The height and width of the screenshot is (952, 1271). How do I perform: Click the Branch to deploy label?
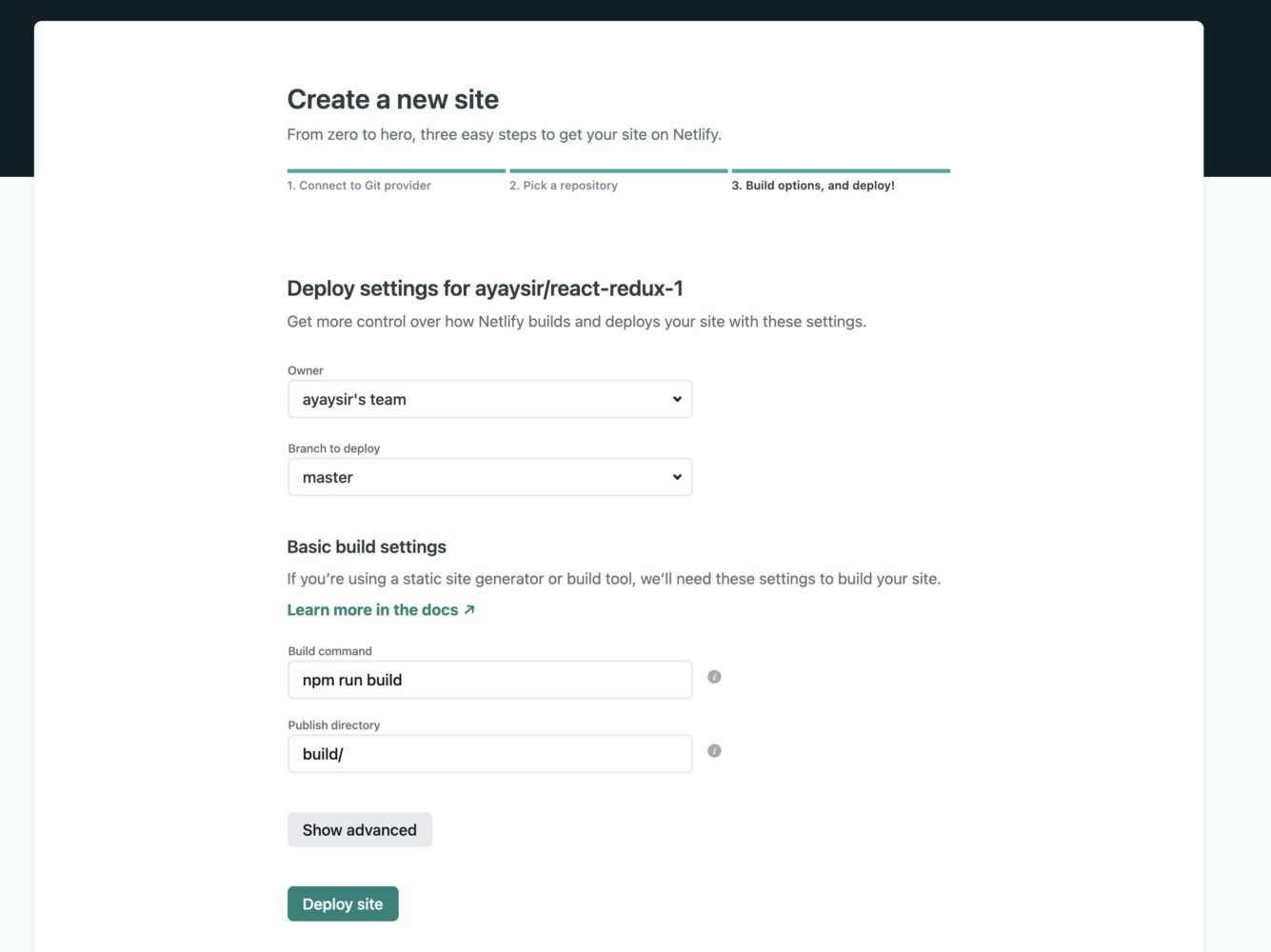[x=334, y=448]
